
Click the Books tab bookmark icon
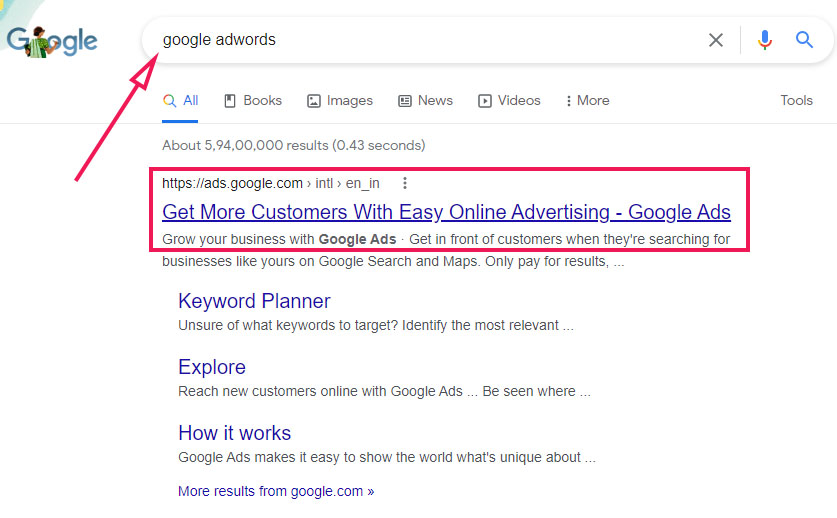coord(230,101)
